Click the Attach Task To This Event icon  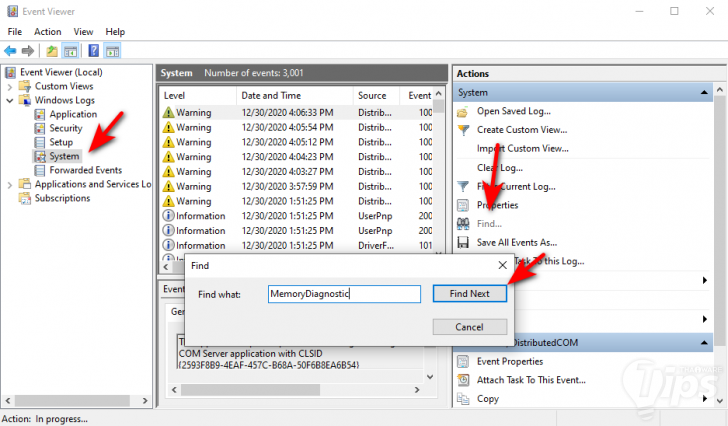pos(463,380)
